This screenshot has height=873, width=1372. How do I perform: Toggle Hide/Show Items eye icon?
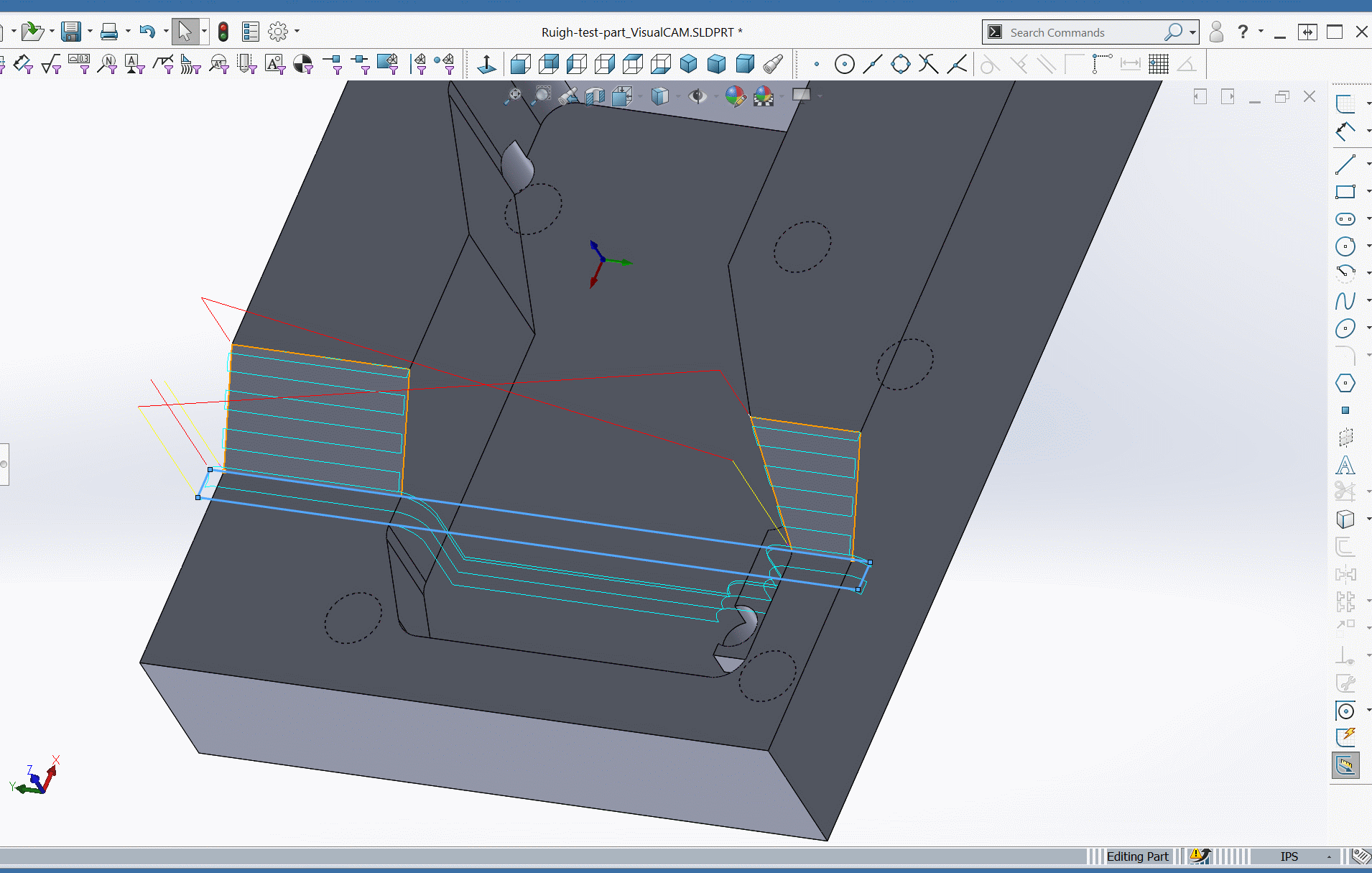coord(697,96)
